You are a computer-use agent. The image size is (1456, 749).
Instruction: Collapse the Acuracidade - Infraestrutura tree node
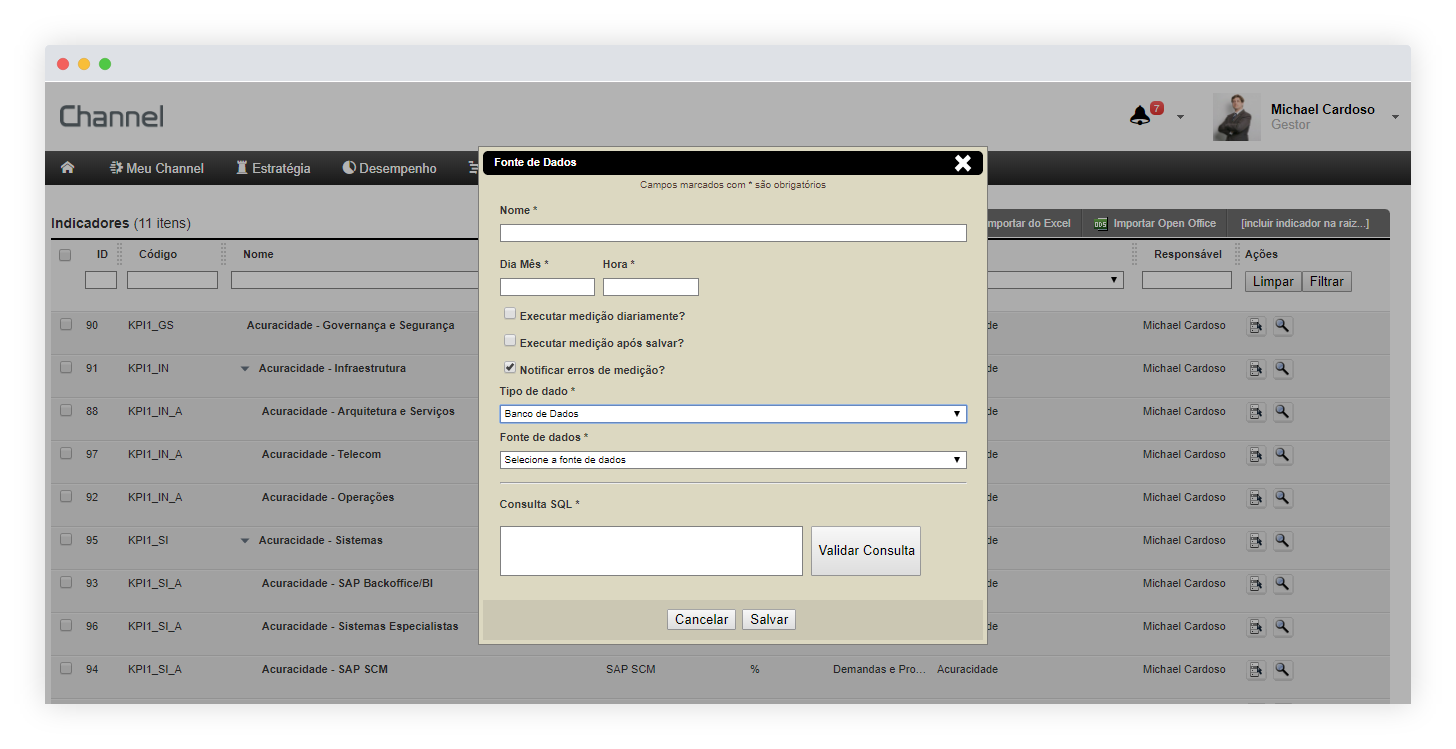click(x=245, y=369)
